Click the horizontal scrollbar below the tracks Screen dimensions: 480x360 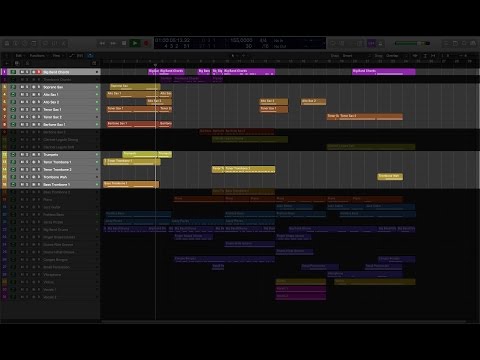[x=283, y=322]
